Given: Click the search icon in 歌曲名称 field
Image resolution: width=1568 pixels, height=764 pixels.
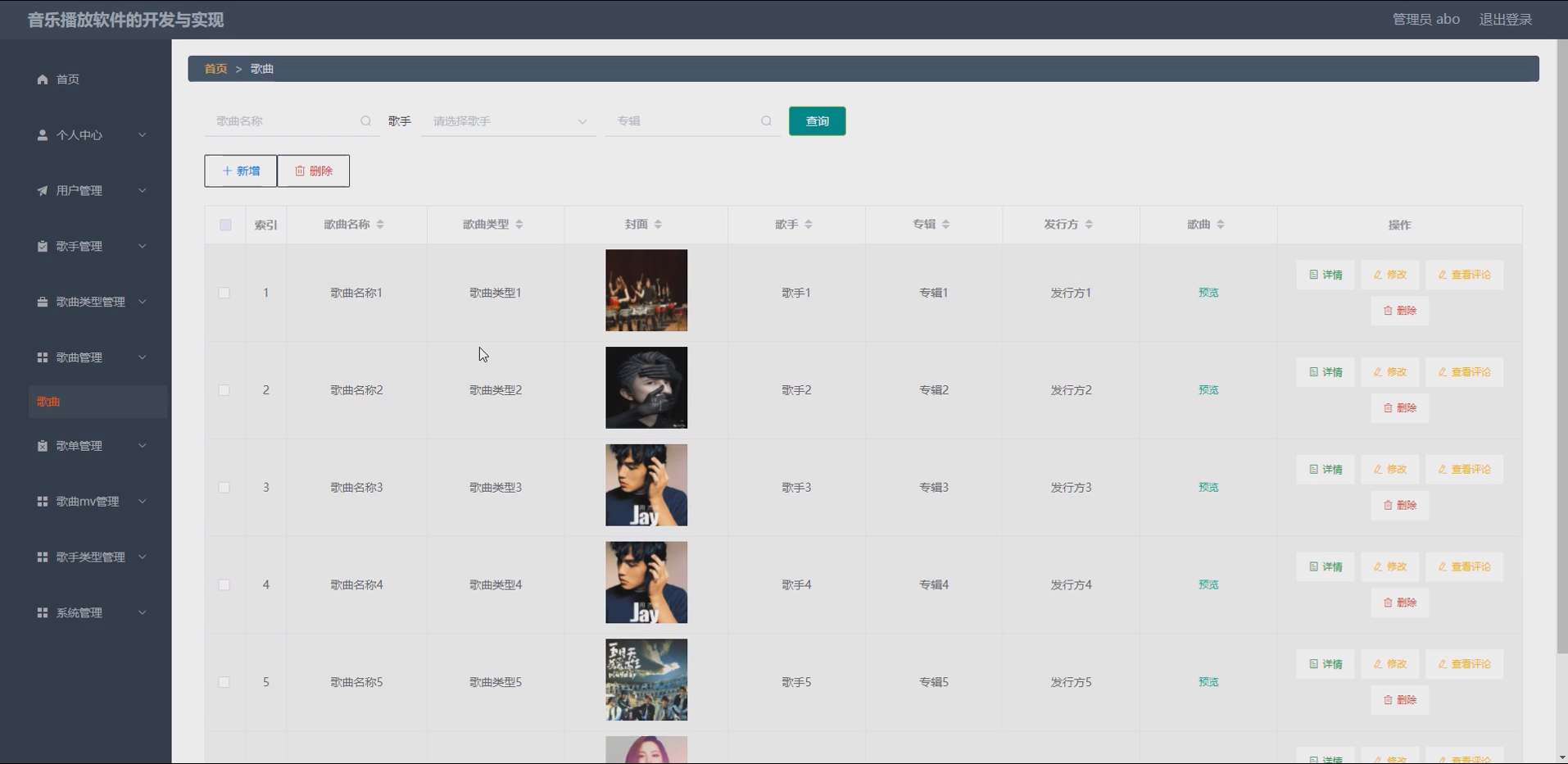Looking at the screenshot, I should 366,121.
